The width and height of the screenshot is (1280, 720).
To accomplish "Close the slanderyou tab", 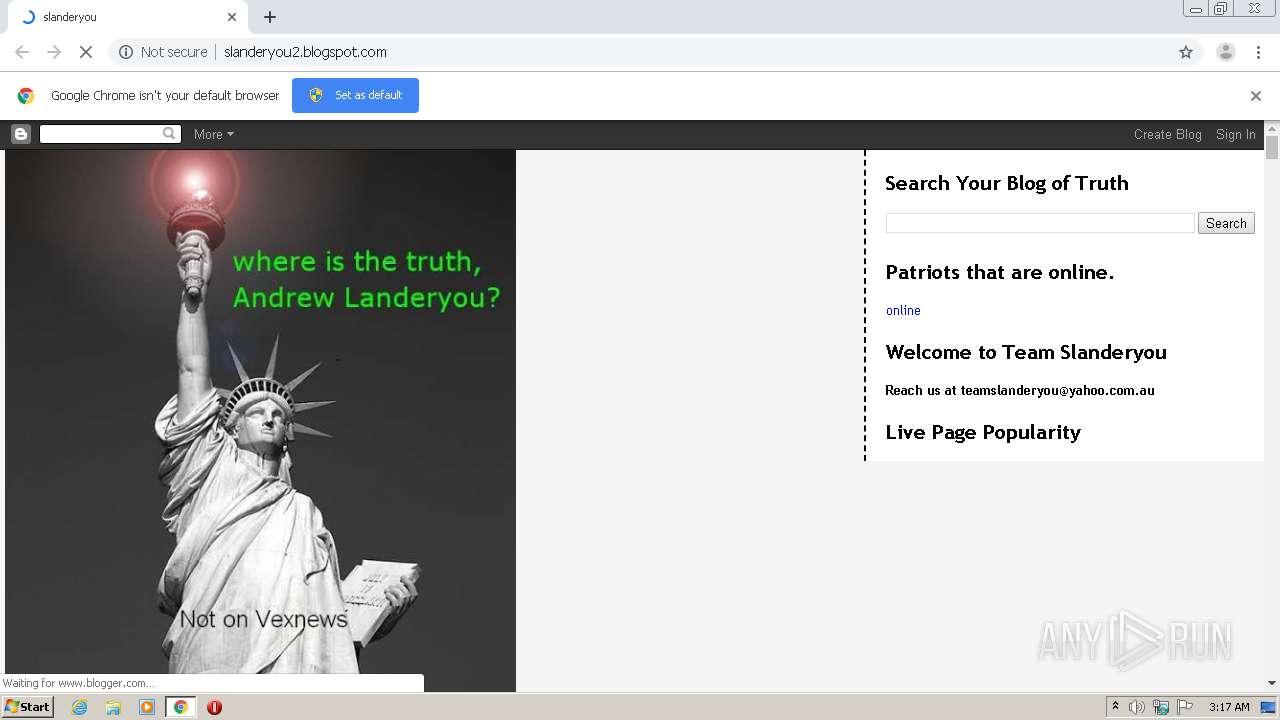I will [232, 17].
